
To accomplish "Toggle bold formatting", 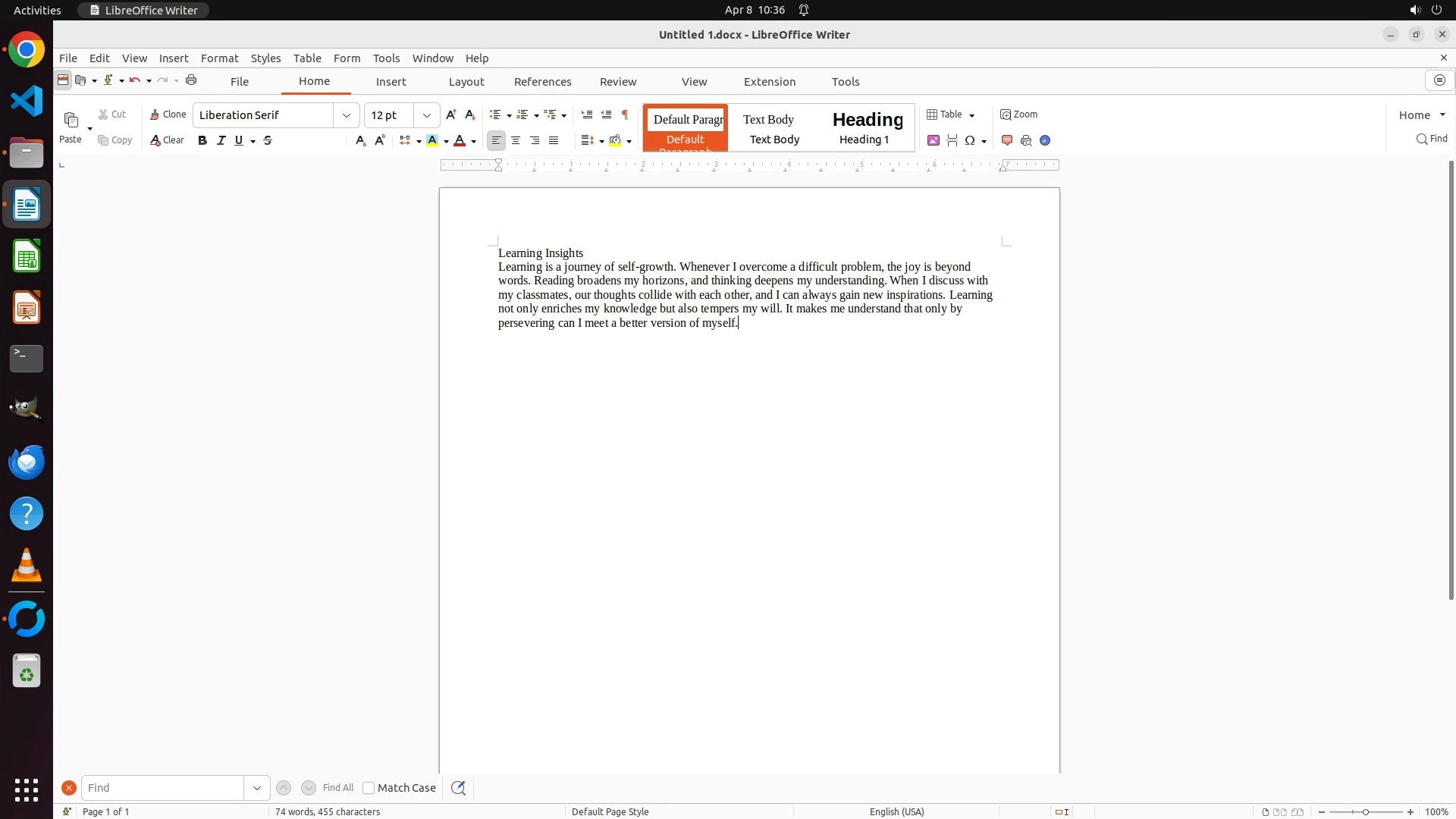I will [x=202, y=140].
